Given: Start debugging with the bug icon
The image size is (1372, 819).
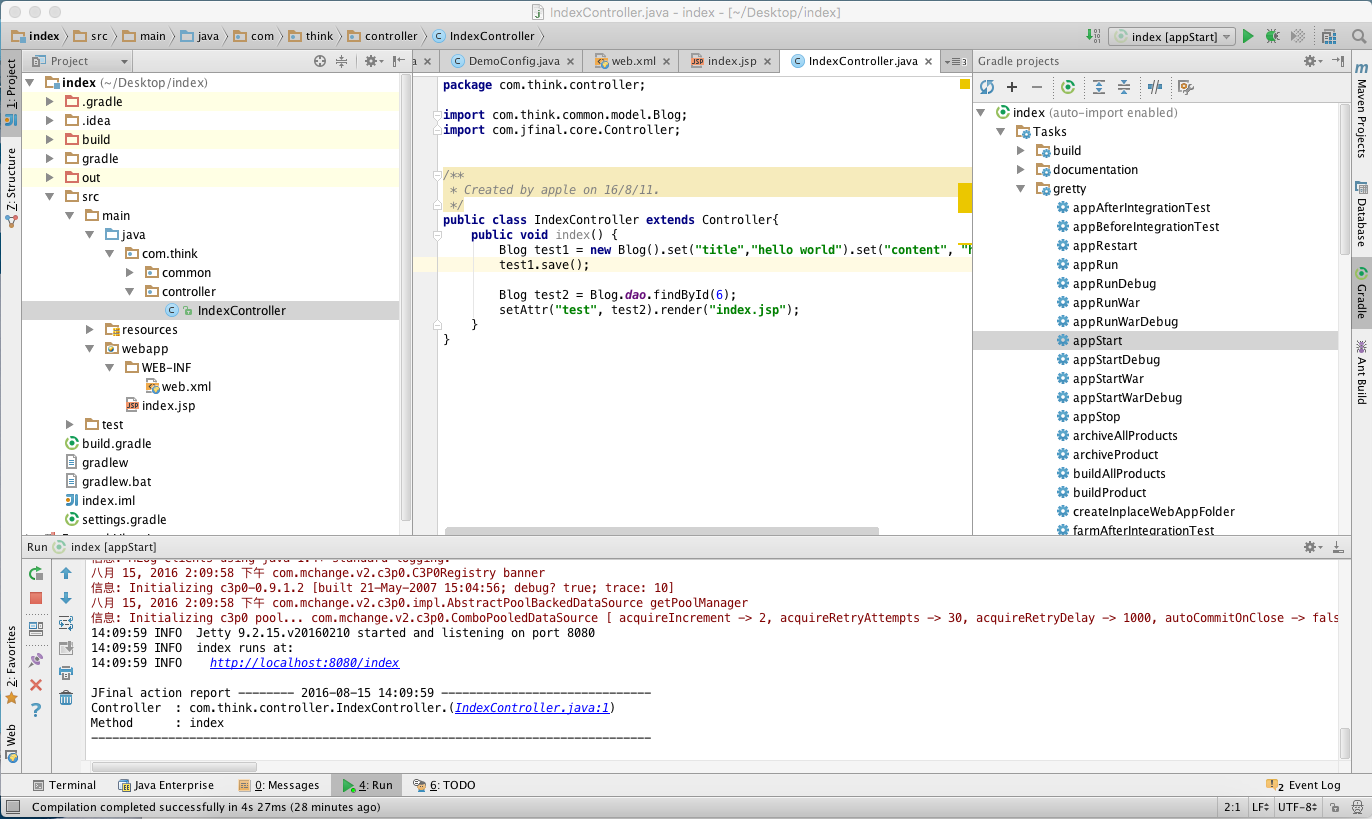Looking at the screenshot, I should [1272, 37].
